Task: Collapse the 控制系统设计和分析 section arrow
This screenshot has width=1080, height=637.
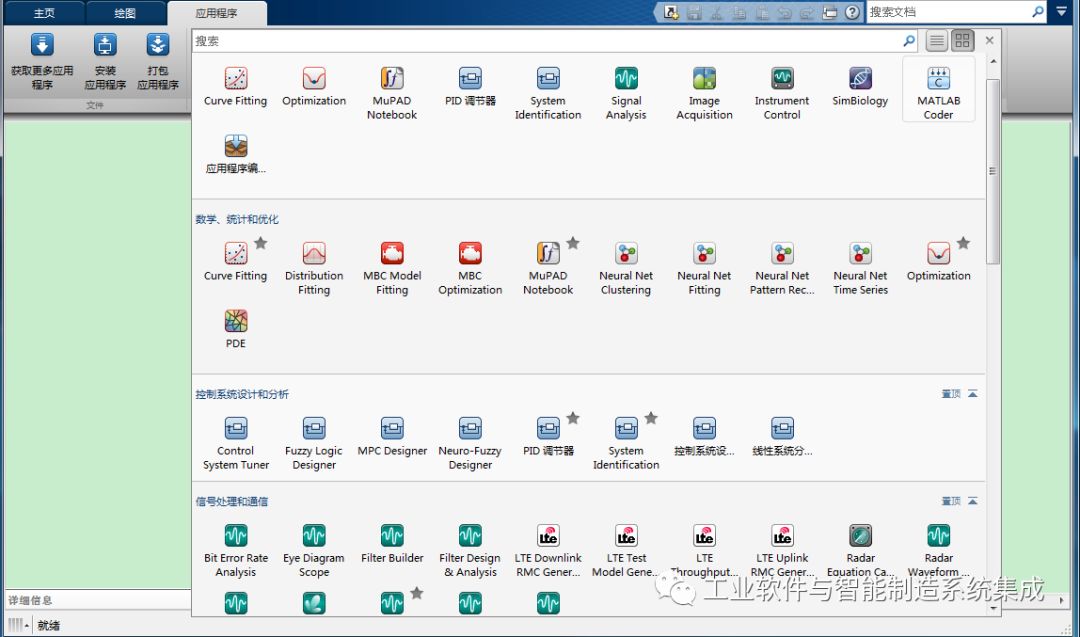Action: [973, 394]
